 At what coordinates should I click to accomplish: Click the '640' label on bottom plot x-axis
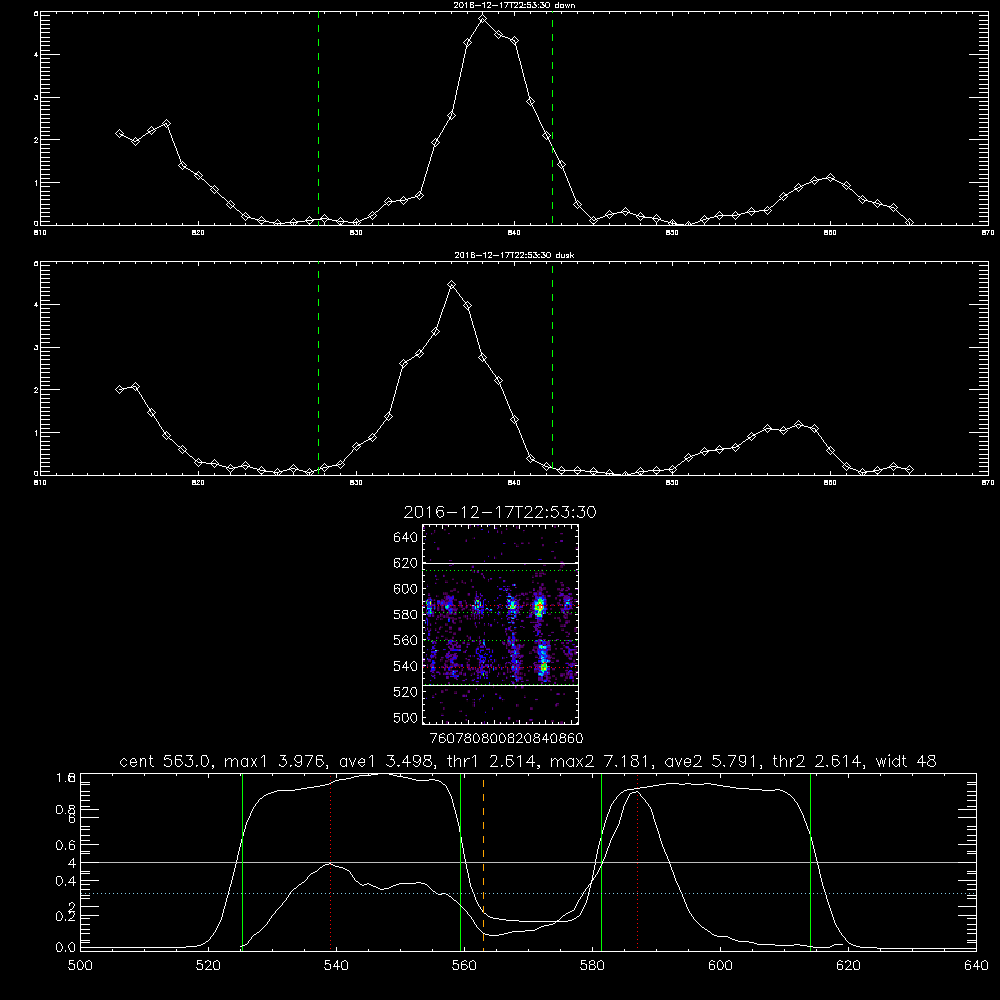point(976,966)
